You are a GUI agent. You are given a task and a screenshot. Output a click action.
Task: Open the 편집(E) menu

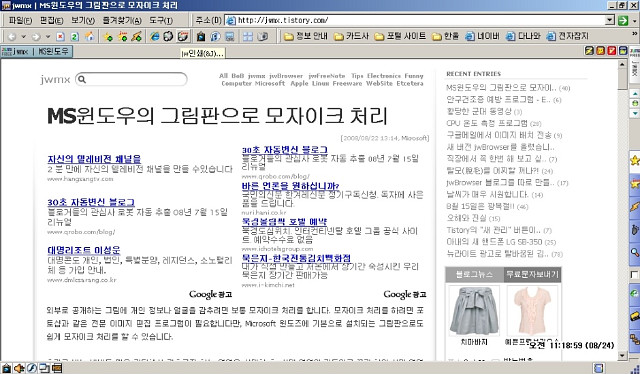click(x=51, y=20)
